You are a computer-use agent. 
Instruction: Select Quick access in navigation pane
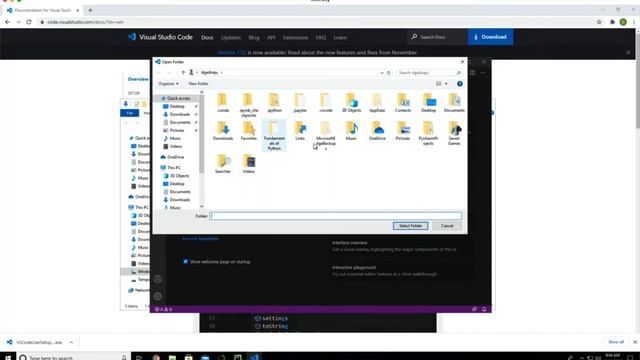click(178, 98)
